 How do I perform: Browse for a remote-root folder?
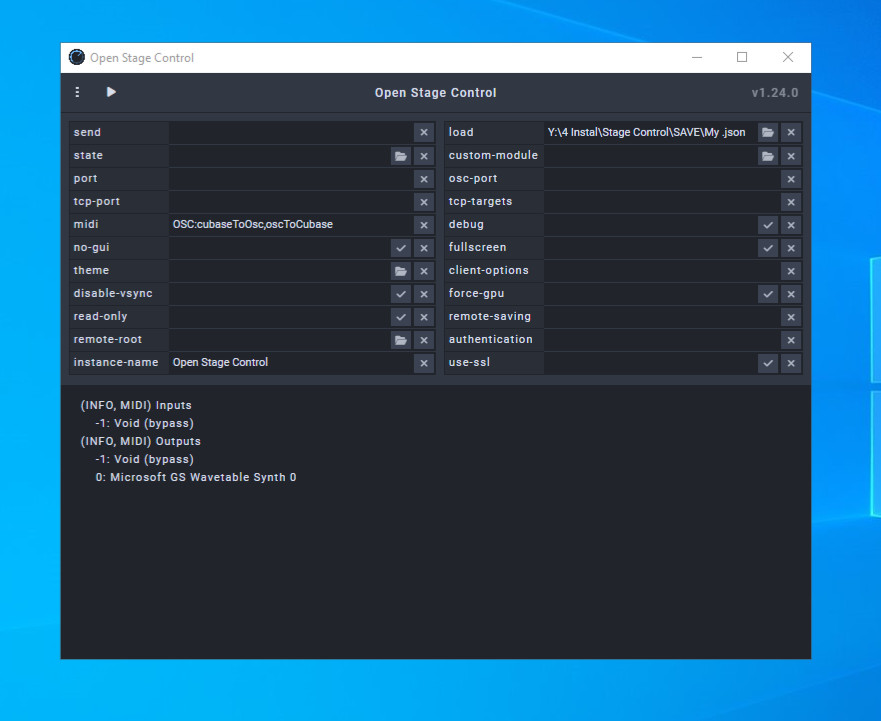401,340
